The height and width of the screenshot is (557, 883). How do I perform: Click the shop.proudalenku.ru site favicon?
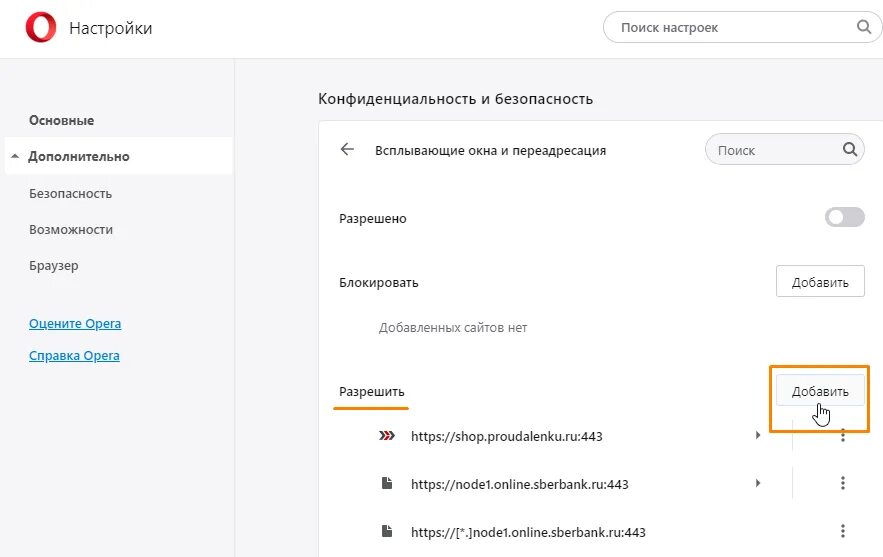[x=386, y=436]
